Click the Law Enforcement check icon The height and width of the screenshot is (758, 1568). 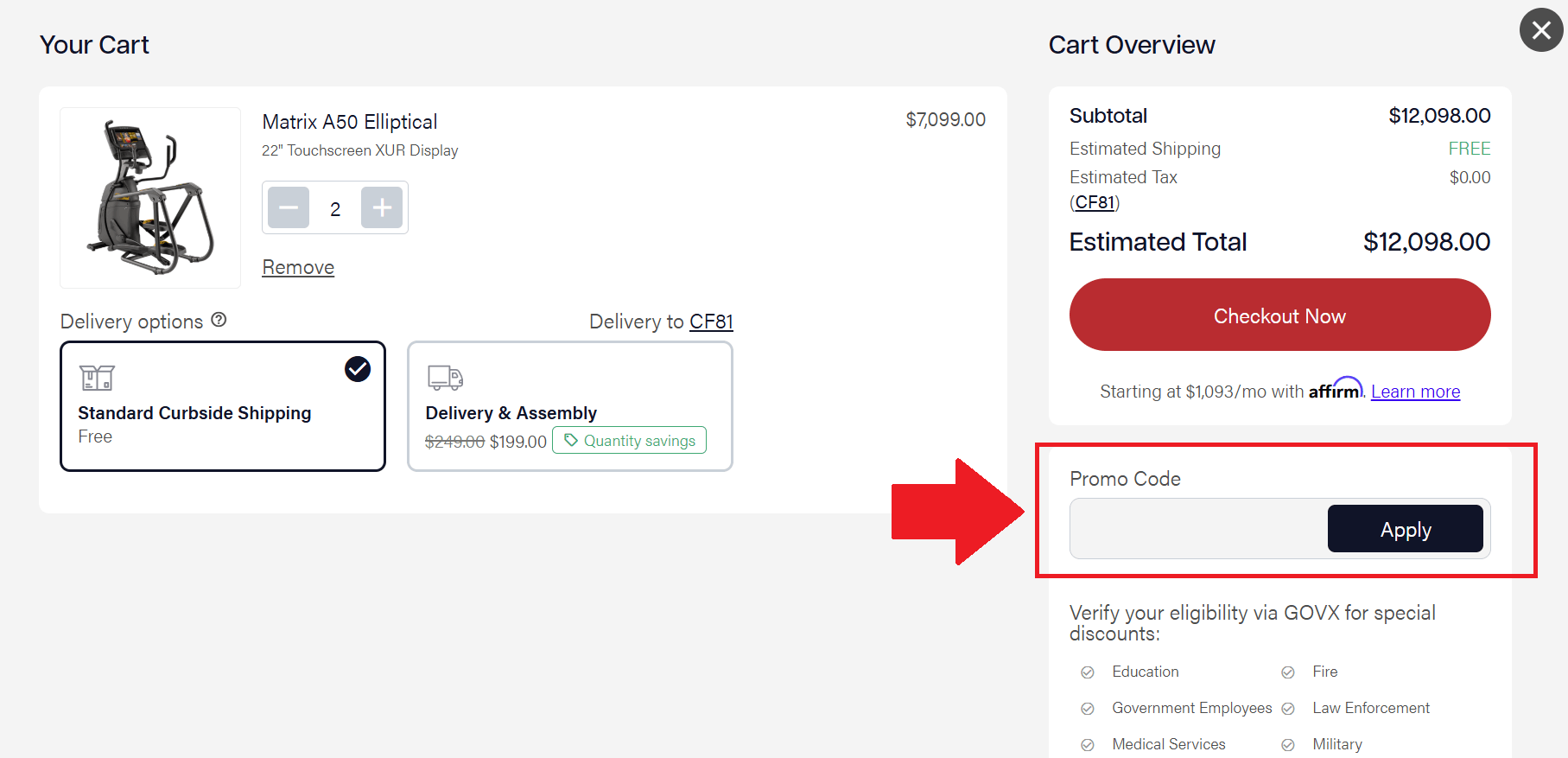[1288, 709]
